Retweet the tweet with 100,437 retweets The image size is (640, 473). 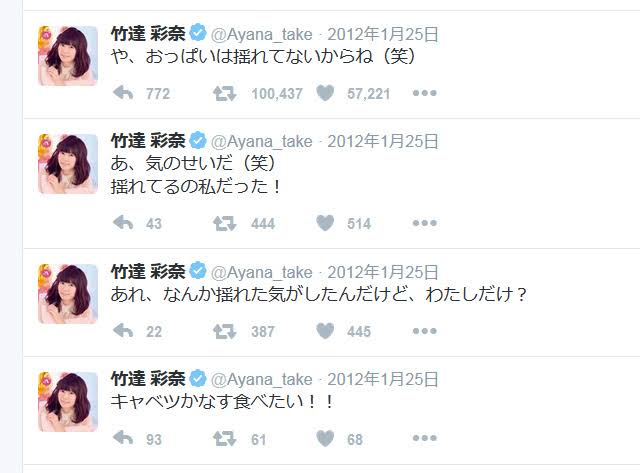(224, 93)
